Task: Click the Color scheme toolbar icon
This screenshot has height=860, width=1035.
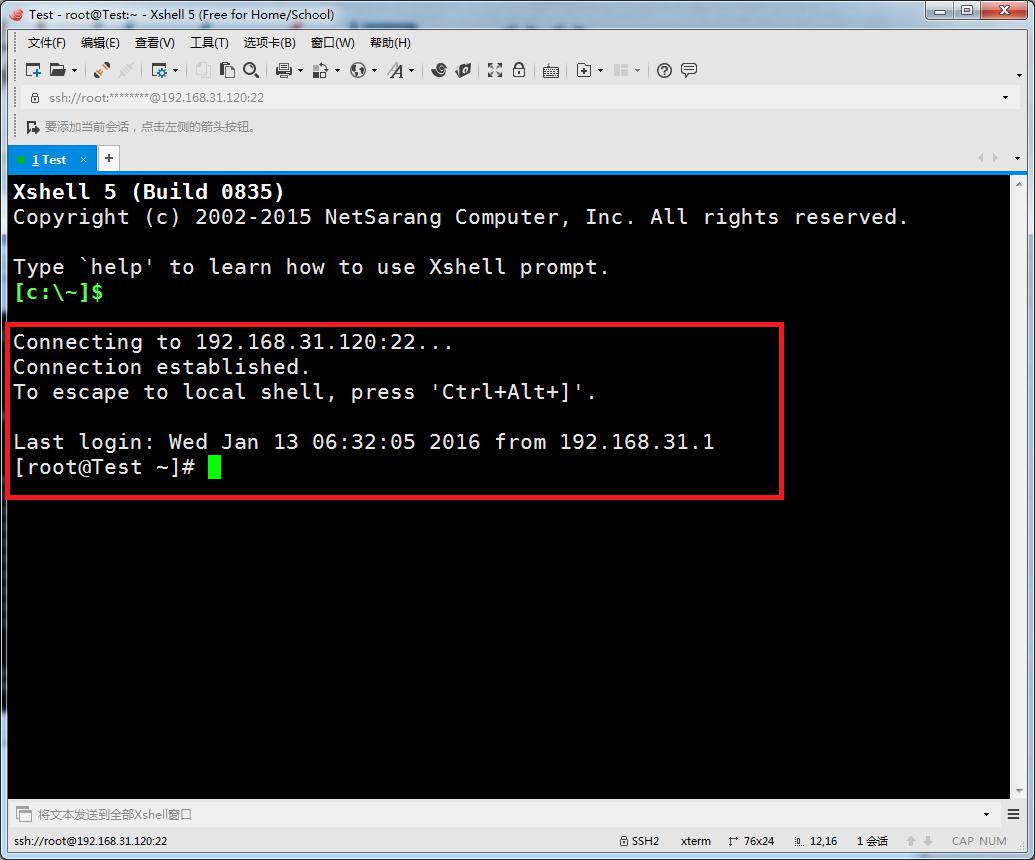Action: [320, 70]
